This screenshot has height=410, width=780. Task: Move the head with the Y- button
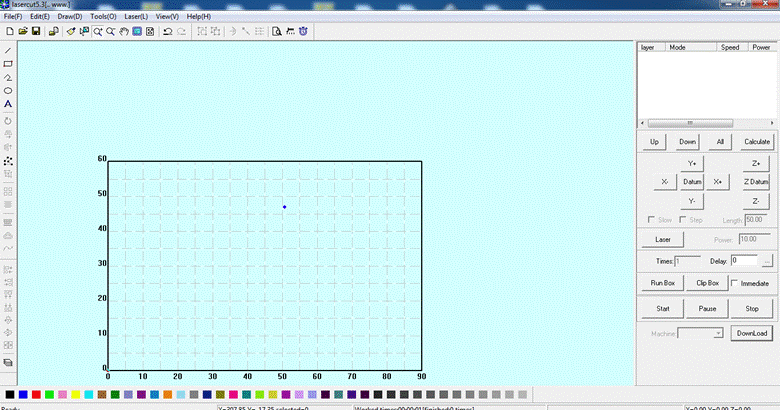click(692, 201)
